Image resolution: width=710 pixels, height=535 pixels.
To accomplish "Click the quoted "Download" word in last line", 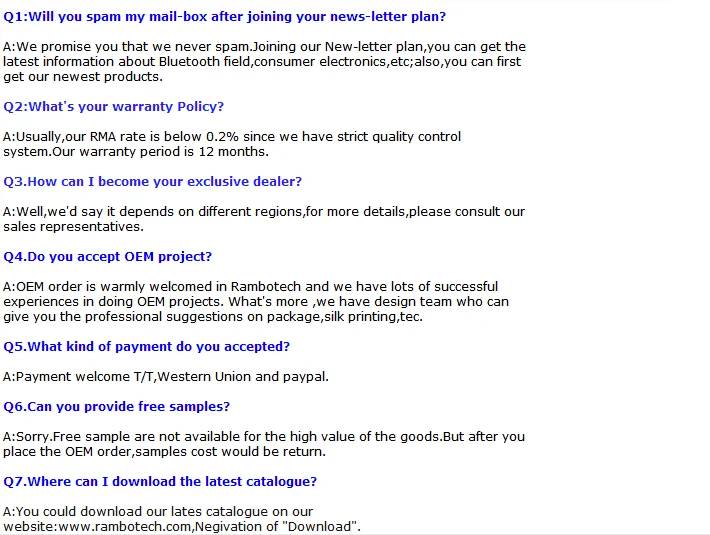I will [325, 527].
